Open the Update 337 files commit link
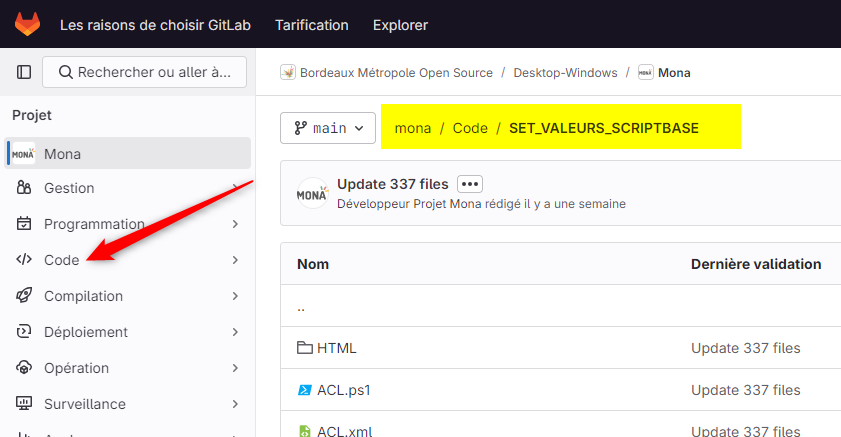This screenshot has height=437, width=841. click(392, 184)
